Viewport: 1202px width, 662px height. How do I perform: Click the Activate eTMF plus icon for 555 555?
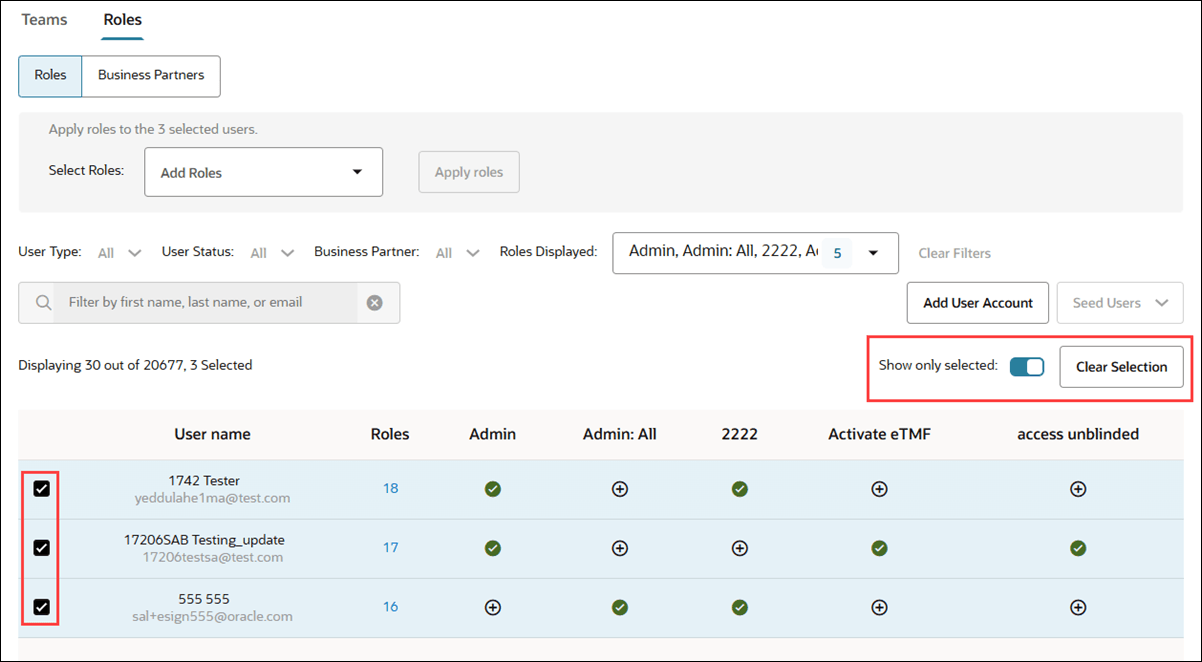point(879,607)
